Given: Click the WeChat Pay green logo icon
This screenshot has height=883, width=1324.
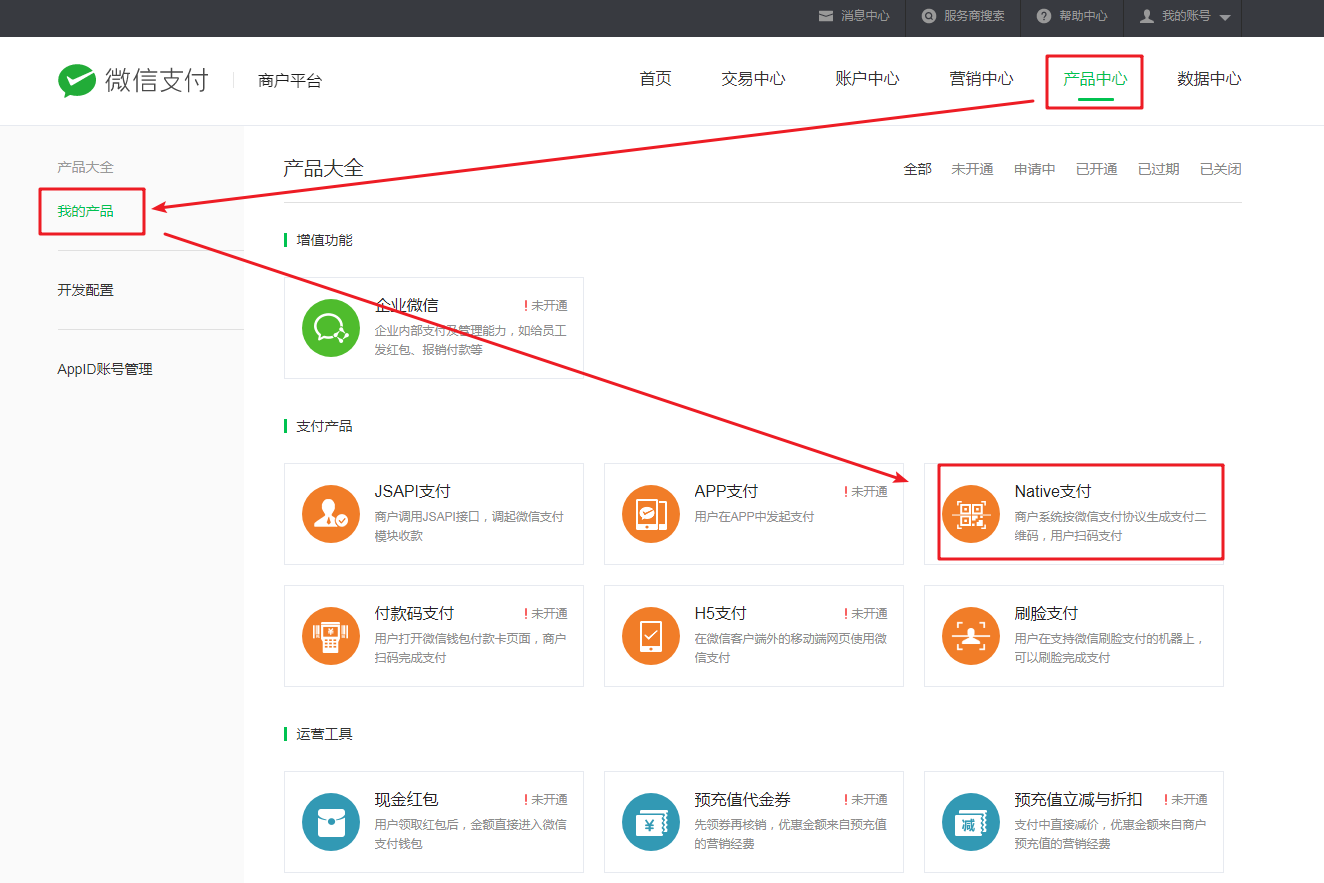Looking at the screenshot, I should pos(77,81).
